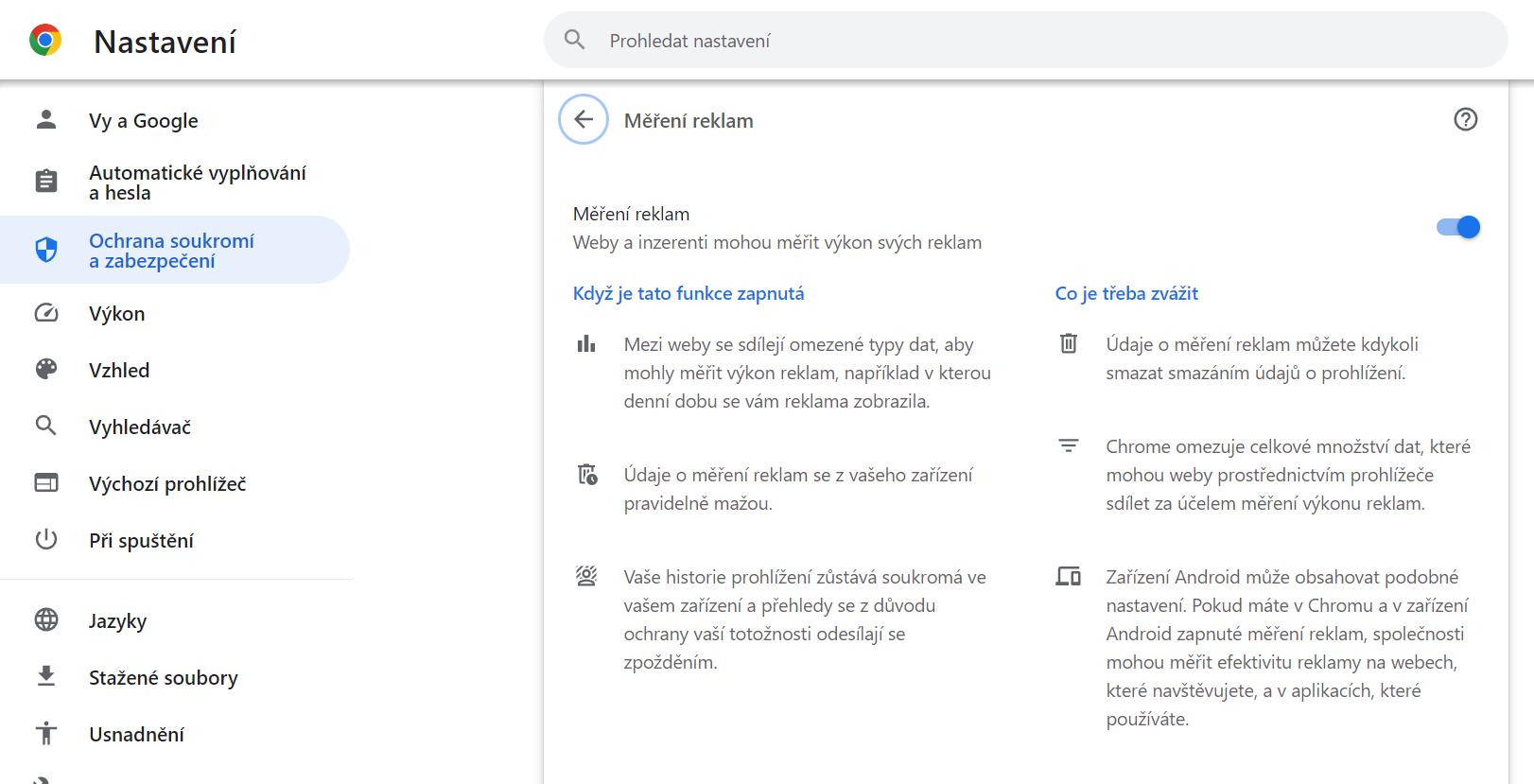The height and width of the screenshot is (784, 1534).
Task: Open the help question mark icon
Action: pos(1465,119)
